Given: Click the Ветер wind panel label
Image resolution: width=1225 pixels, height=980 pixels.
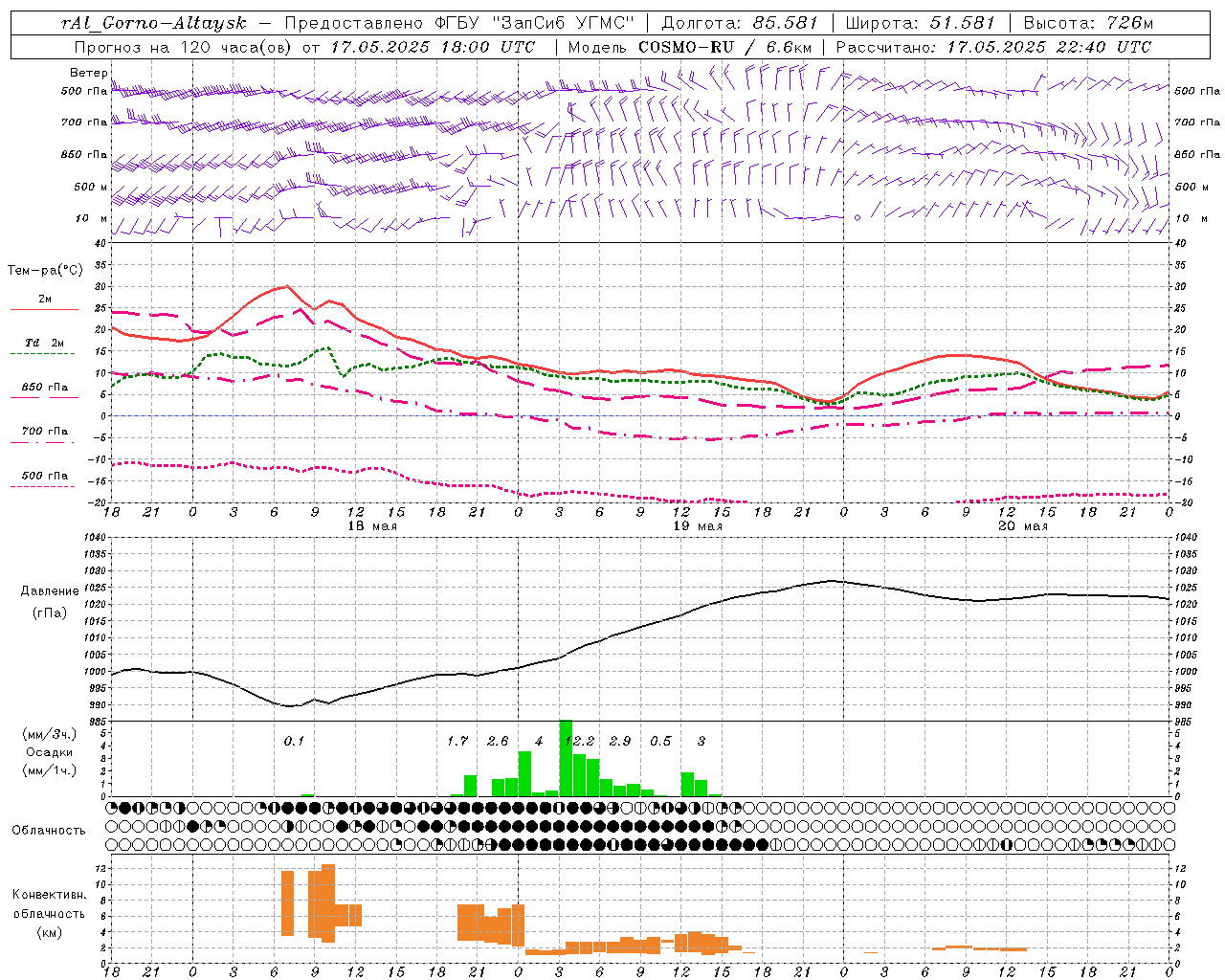Looking at the screenshot, I should coord(88,73).
